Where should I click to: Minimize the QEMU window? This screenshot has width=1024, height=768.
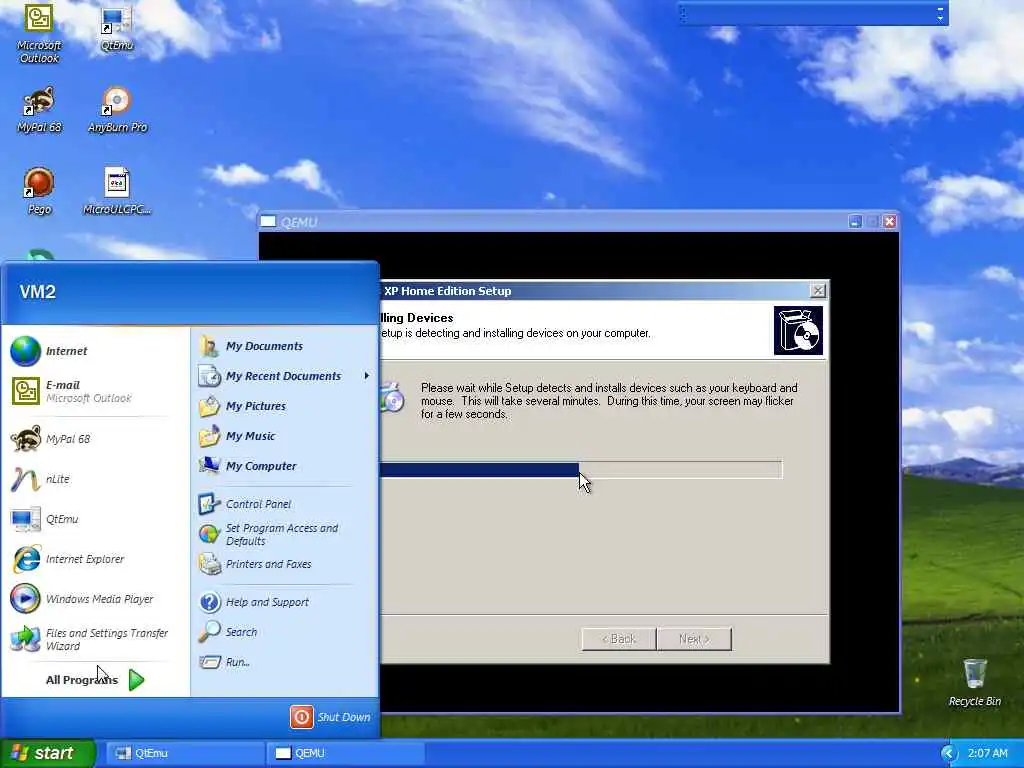point(855,222)
